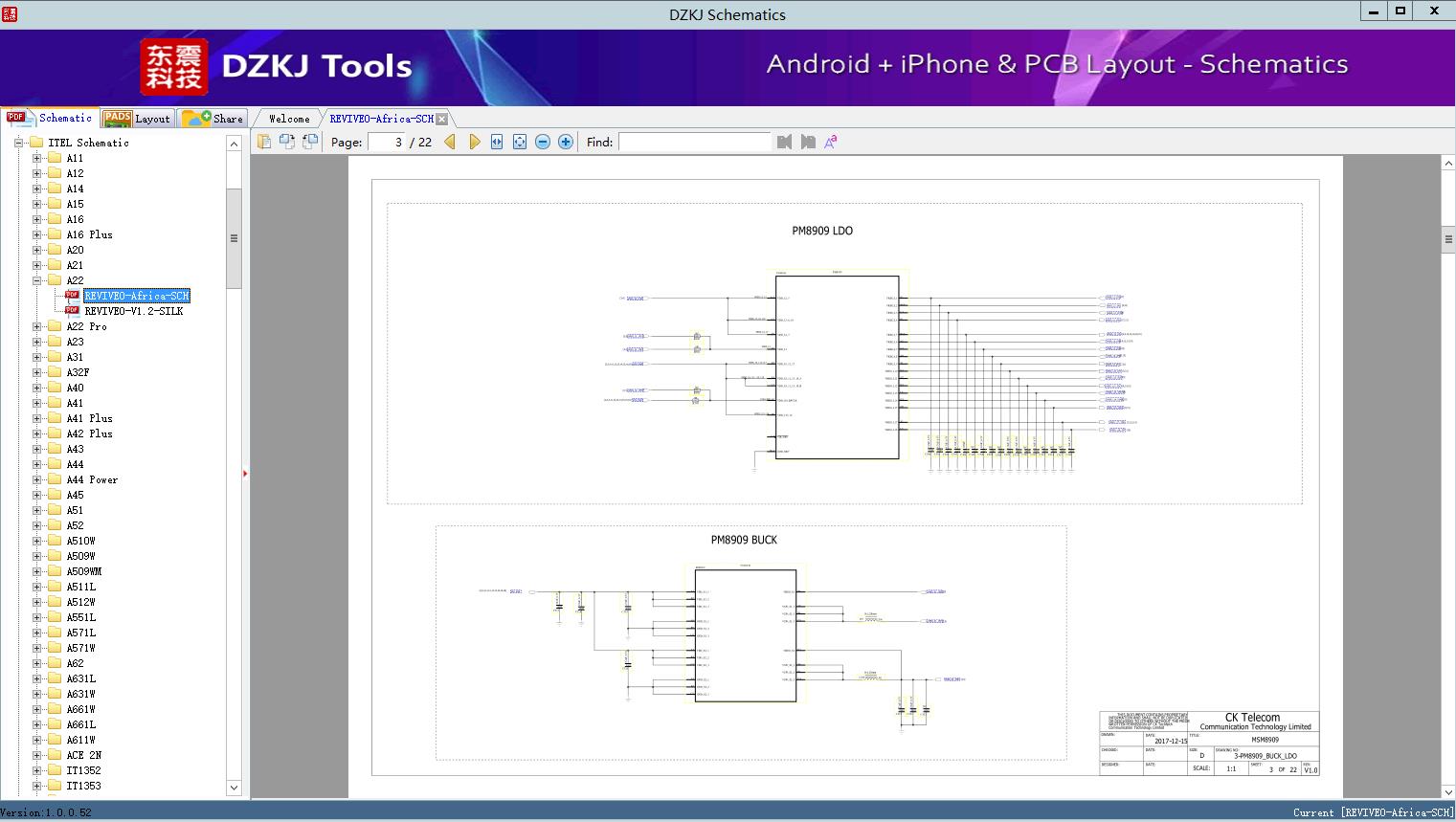Collapse the A22 folder
This screenshot has height=822, width=1456.
[37, 280]
